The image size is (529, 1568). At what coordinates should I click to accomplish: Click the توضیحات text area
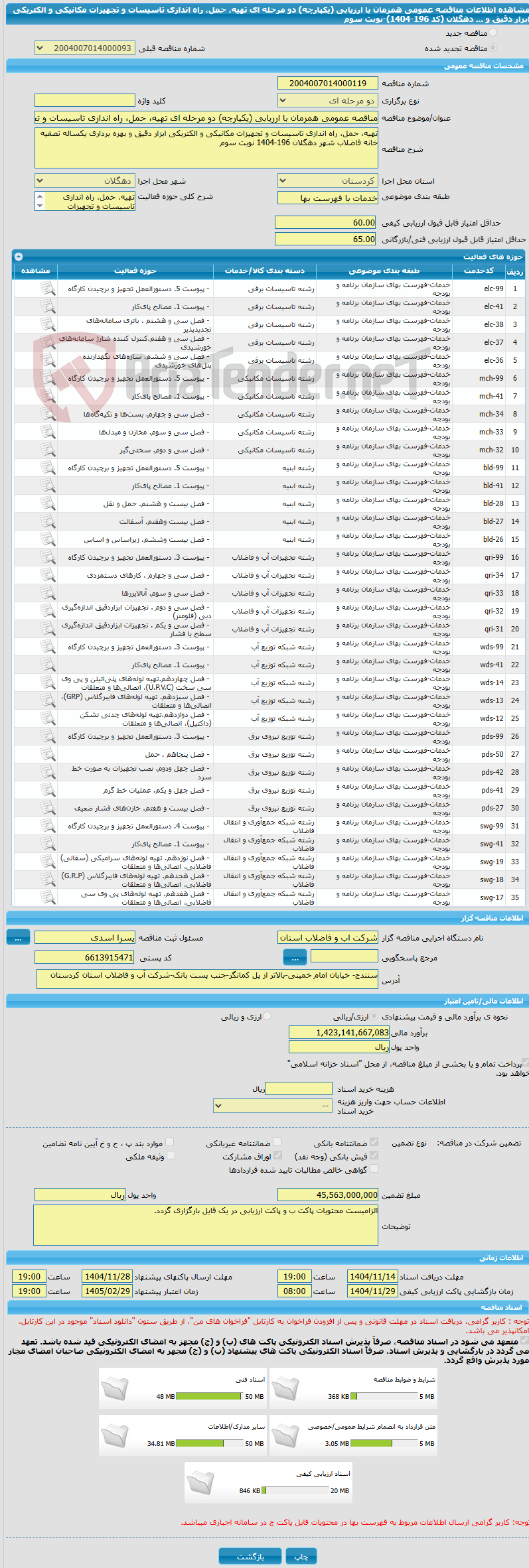click(x=205, y=1225)
